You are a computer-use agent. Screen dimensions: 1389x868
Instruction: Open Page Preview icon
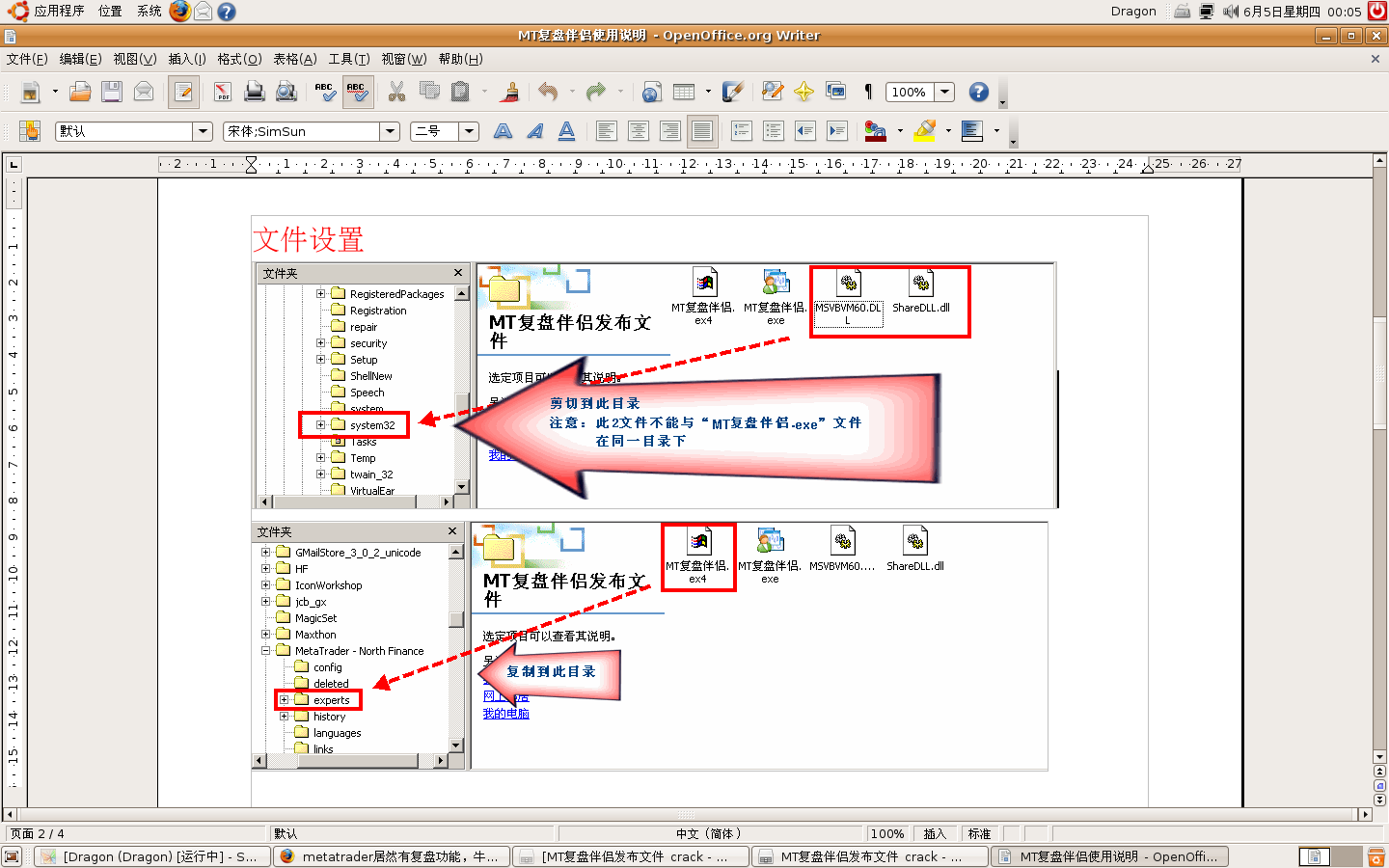(x=286, y=92)
